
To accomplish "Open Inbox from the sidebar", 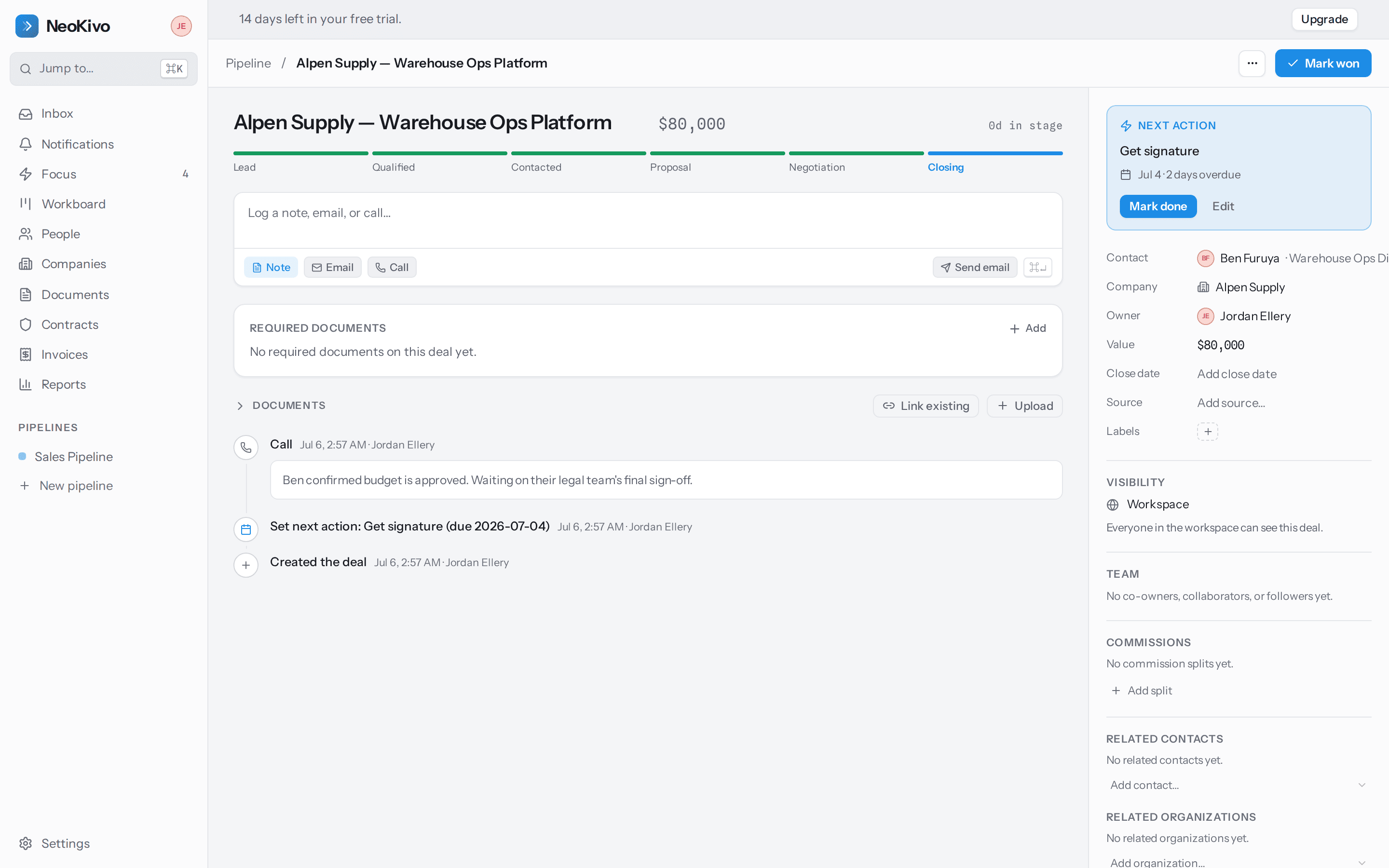I will tap(103, 114).
